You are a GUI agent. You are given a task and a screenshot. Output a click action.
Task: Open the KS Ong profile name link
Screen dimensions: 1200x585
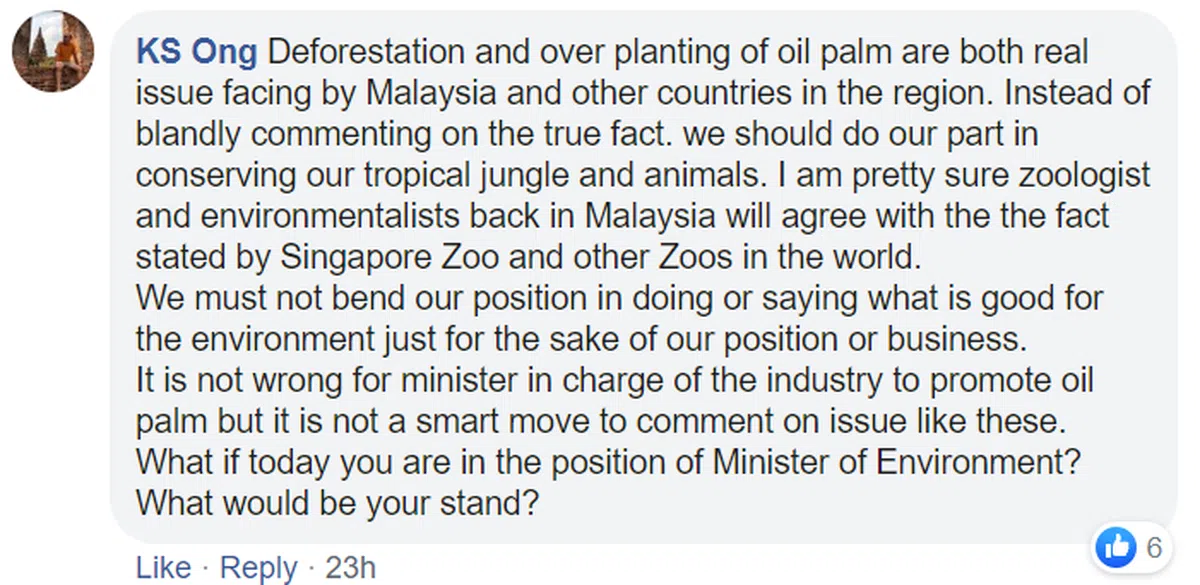tap(196, 52)
